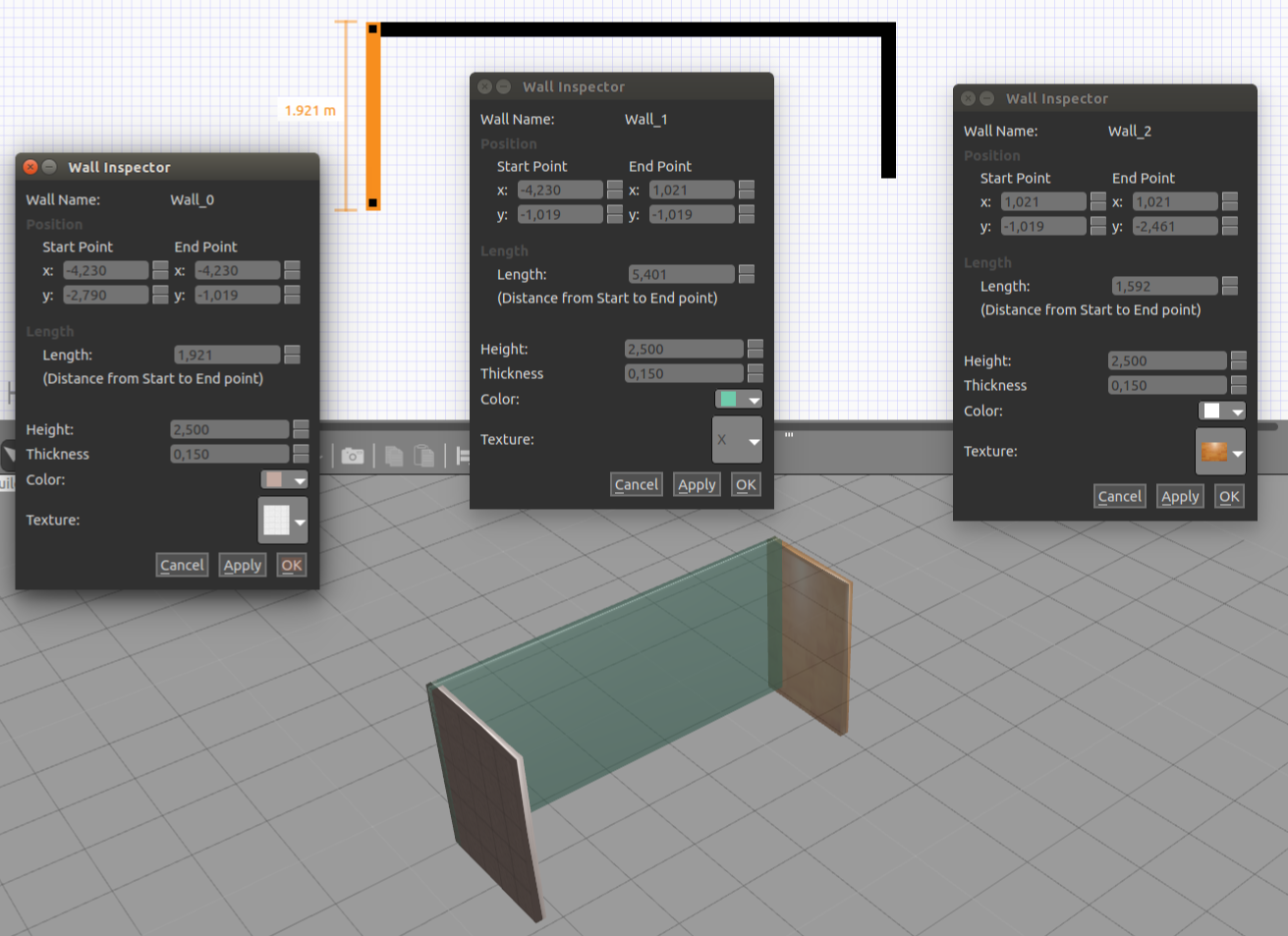Viewport: 1288px width, 936px height.
Task: Click Wall_0 Length field 1,921
Action: [x=228, y=355]
